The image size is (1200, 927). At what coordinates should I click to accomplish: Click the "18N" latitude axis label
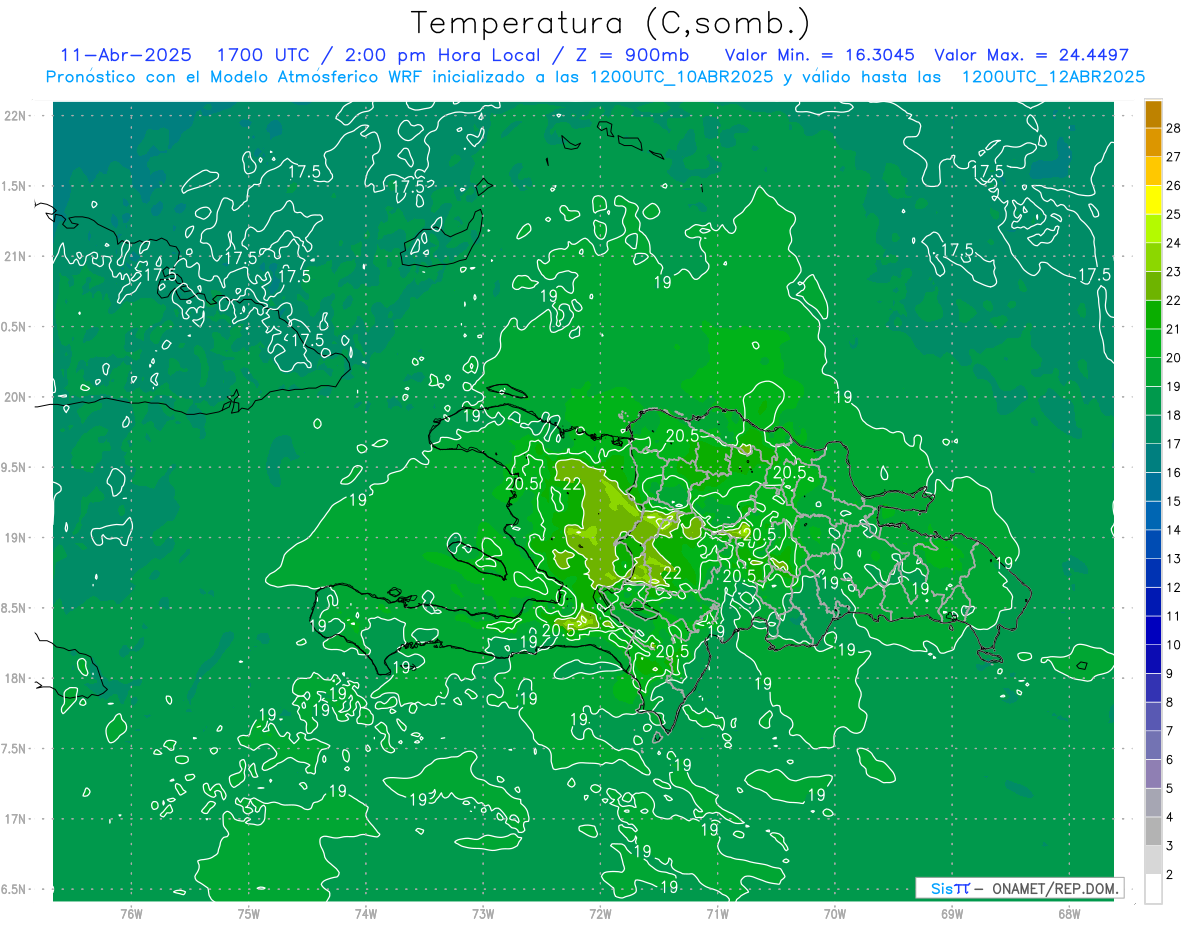[16, 678]
